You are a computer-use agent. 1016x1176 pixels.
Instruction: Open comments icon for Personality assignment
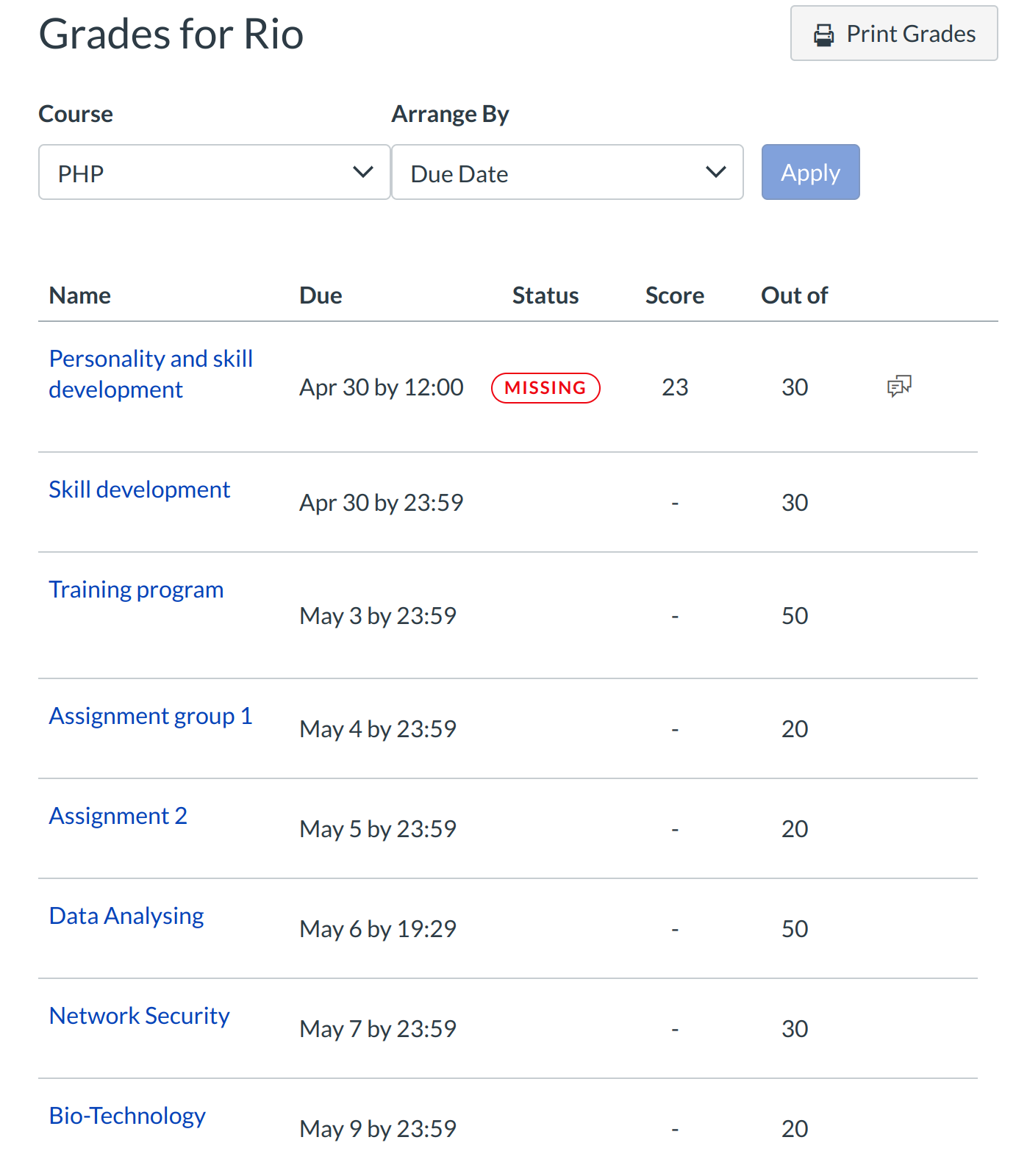pos(898,386)
